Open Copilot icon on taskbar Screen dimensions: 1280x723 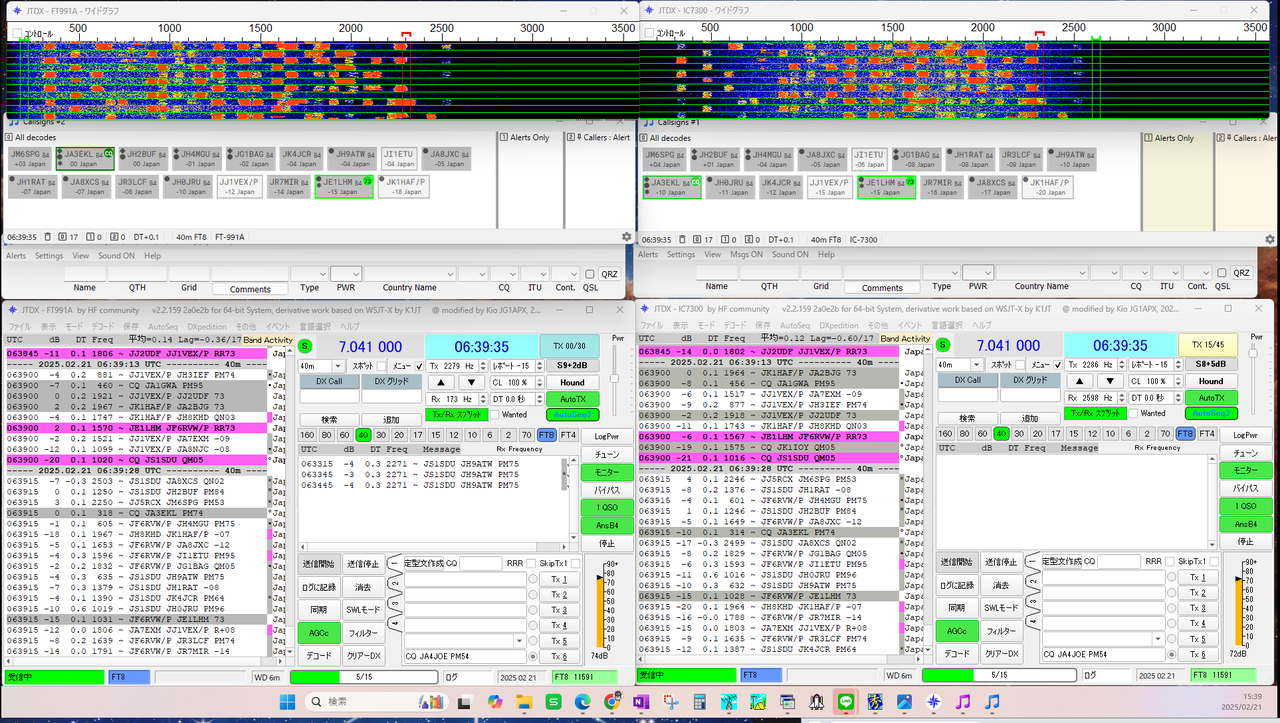[494, 702]
